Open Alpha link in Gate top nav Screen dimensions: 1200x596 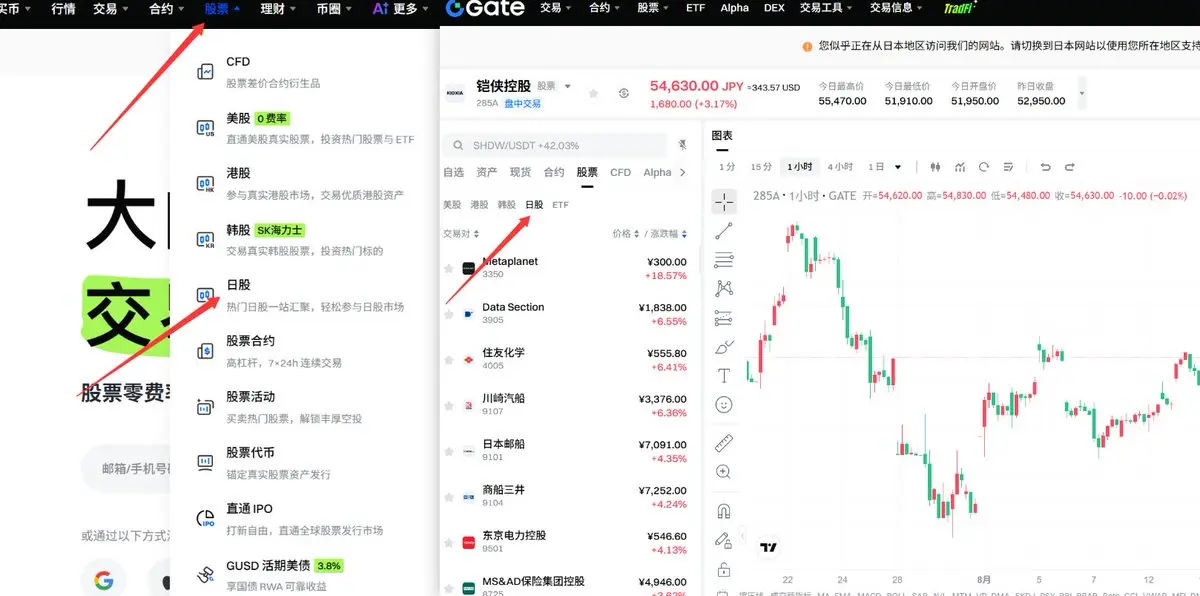pos(734,8)
